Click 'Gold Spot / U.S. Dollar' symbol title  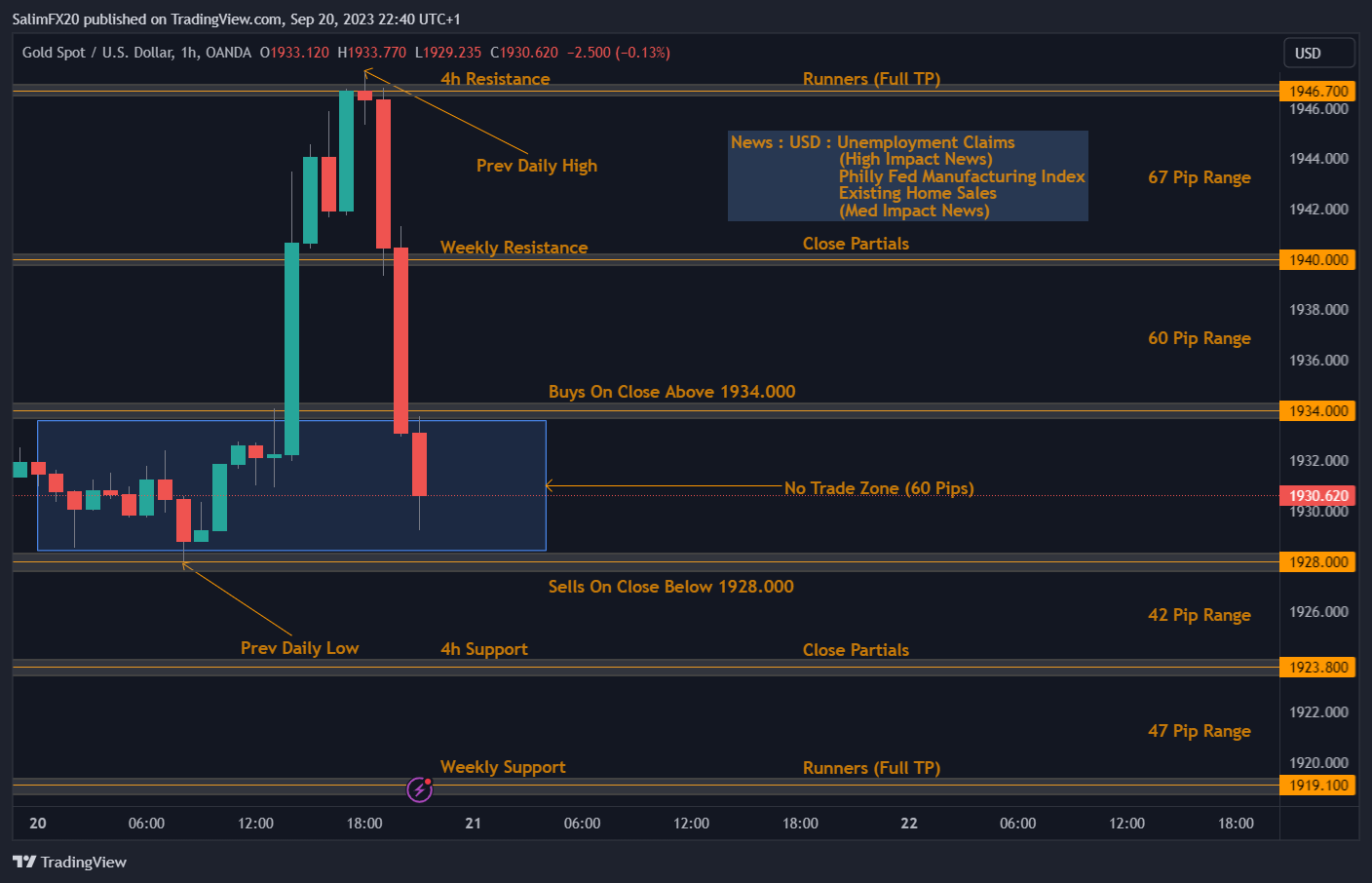point(96,53)
